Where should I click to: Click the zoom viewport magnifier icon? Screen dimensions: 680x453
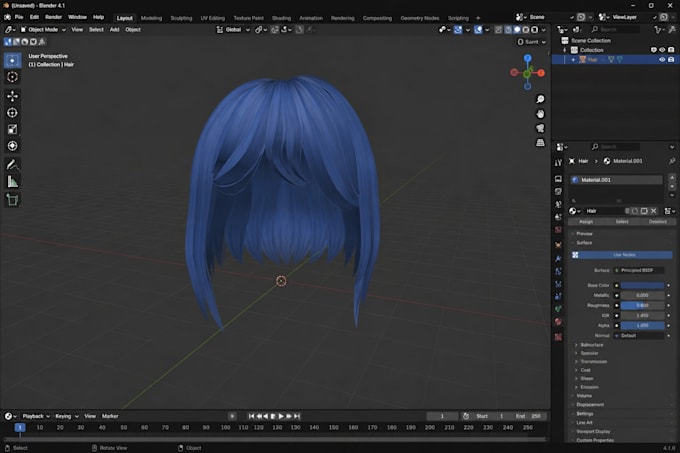[x=540, y=99]
